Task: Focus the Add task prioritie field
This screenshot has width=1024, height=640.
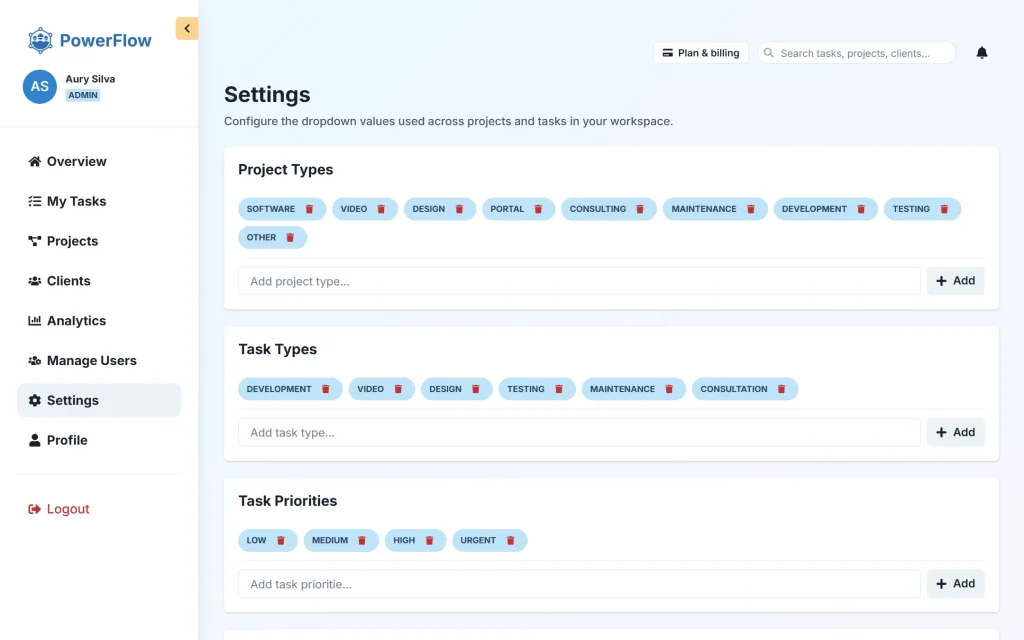Action: click(579, 584)
